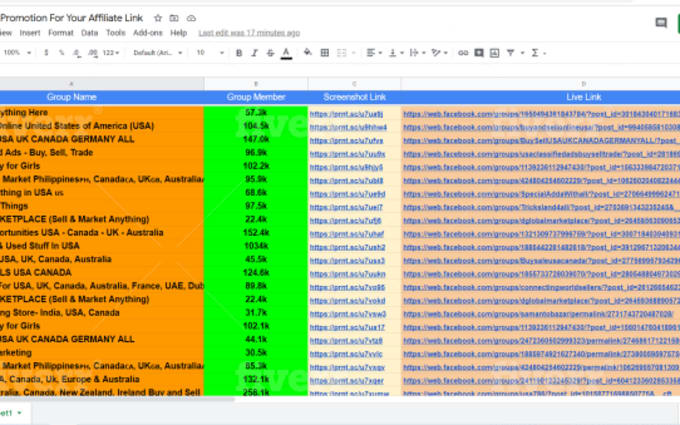
Task: Select column B header
Action: 256,84
